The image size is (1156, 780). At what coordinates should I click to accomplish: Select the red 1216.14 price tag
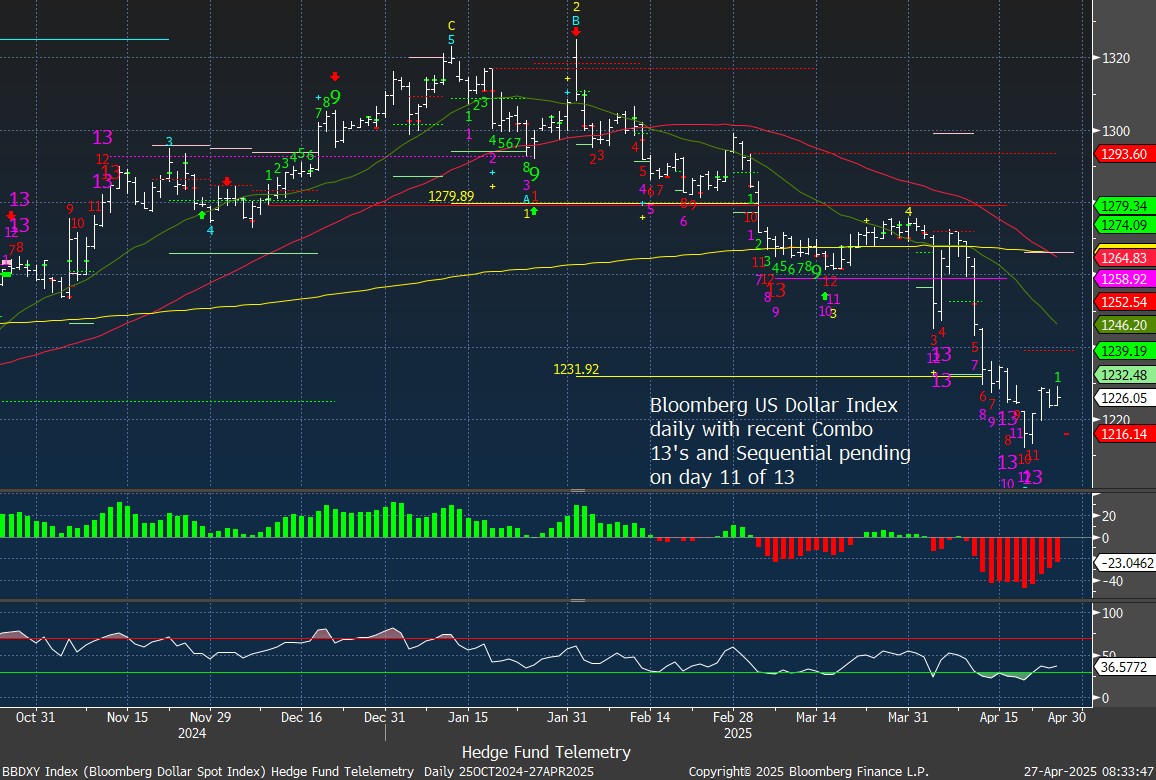point(1124,433)
